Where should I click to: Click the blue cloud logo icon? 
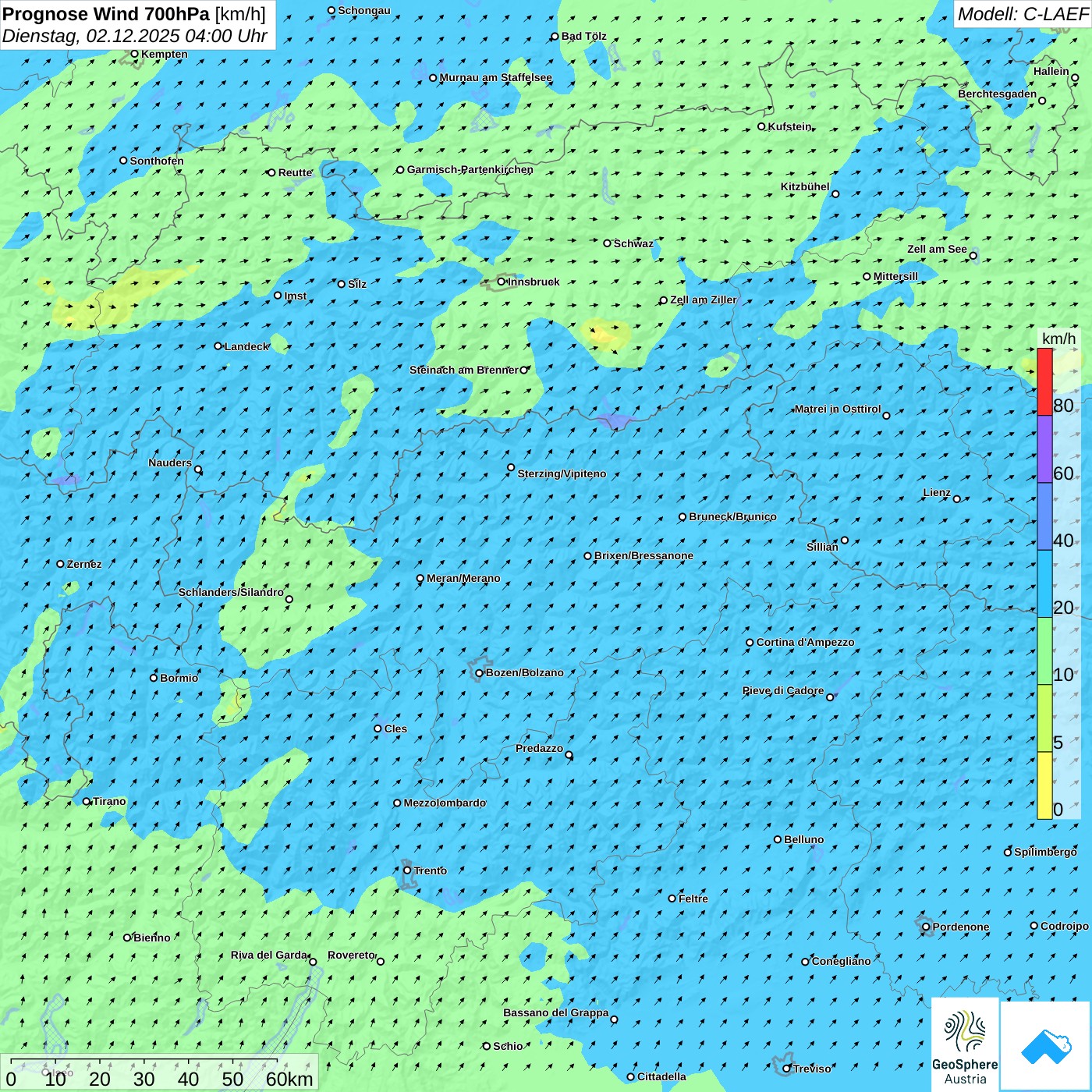pyautogui.click(x=1045, y=1046)
